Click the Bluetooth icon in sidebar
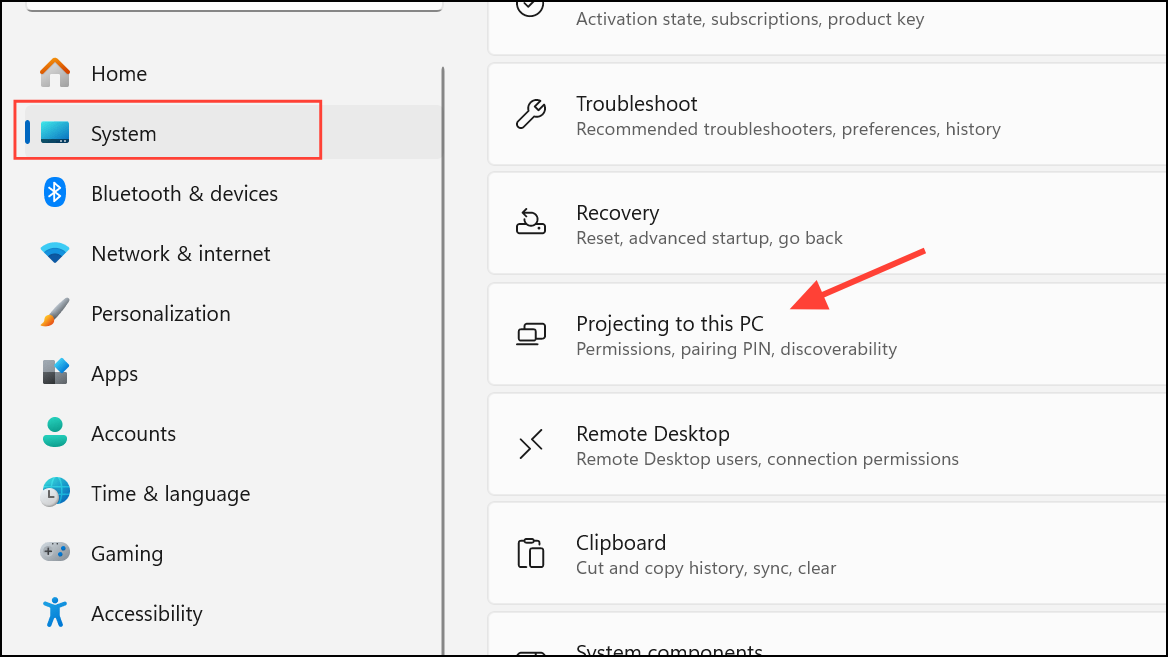 55,193
